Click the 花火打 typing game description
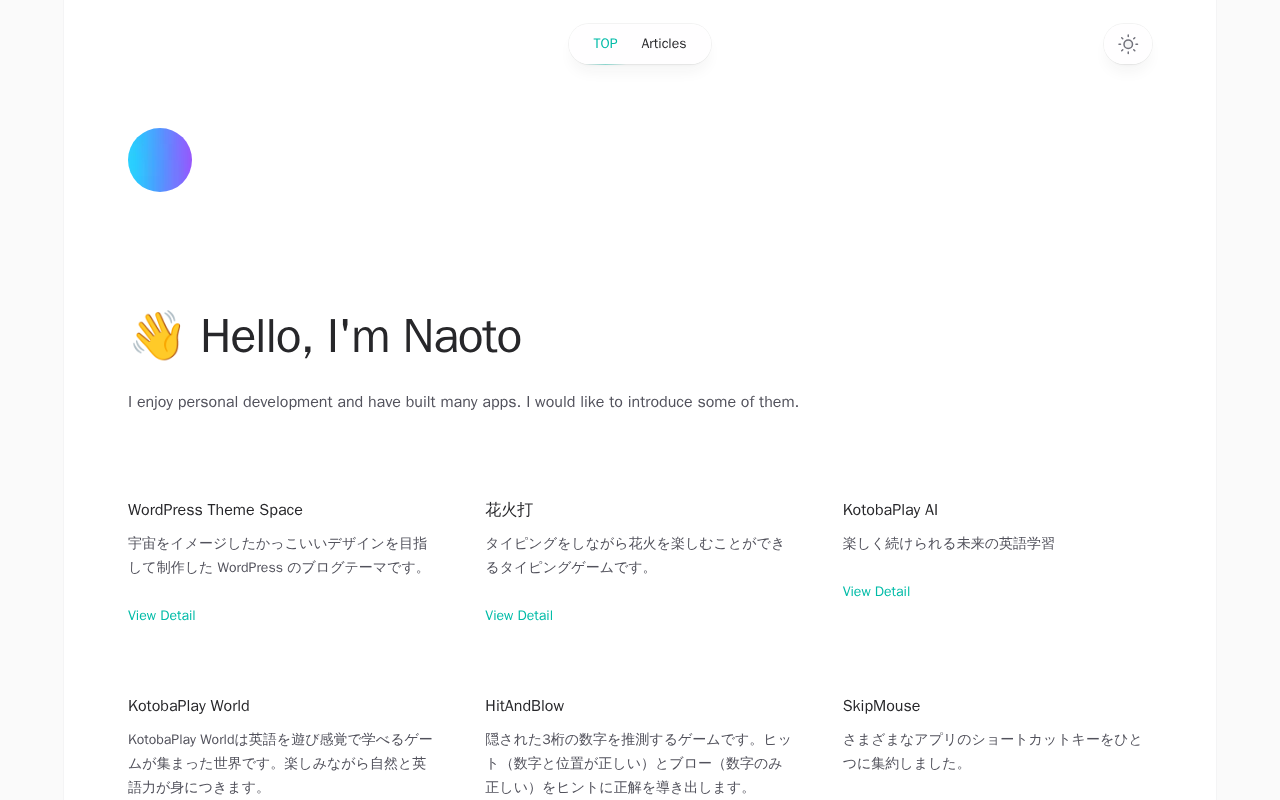The width and height of the screenshot is (1280, 800). click(x=635, y=555)
